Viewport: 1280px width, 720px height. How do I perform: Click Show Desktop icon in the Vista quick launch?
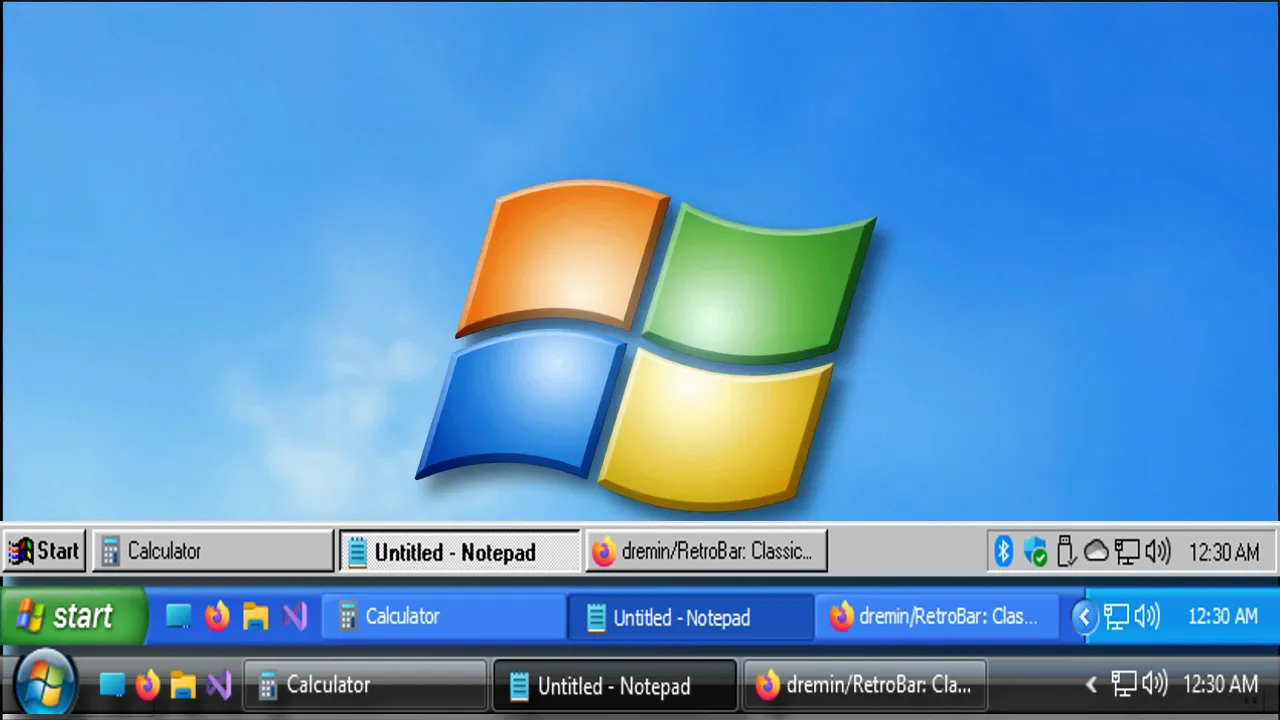coord(112,685)
